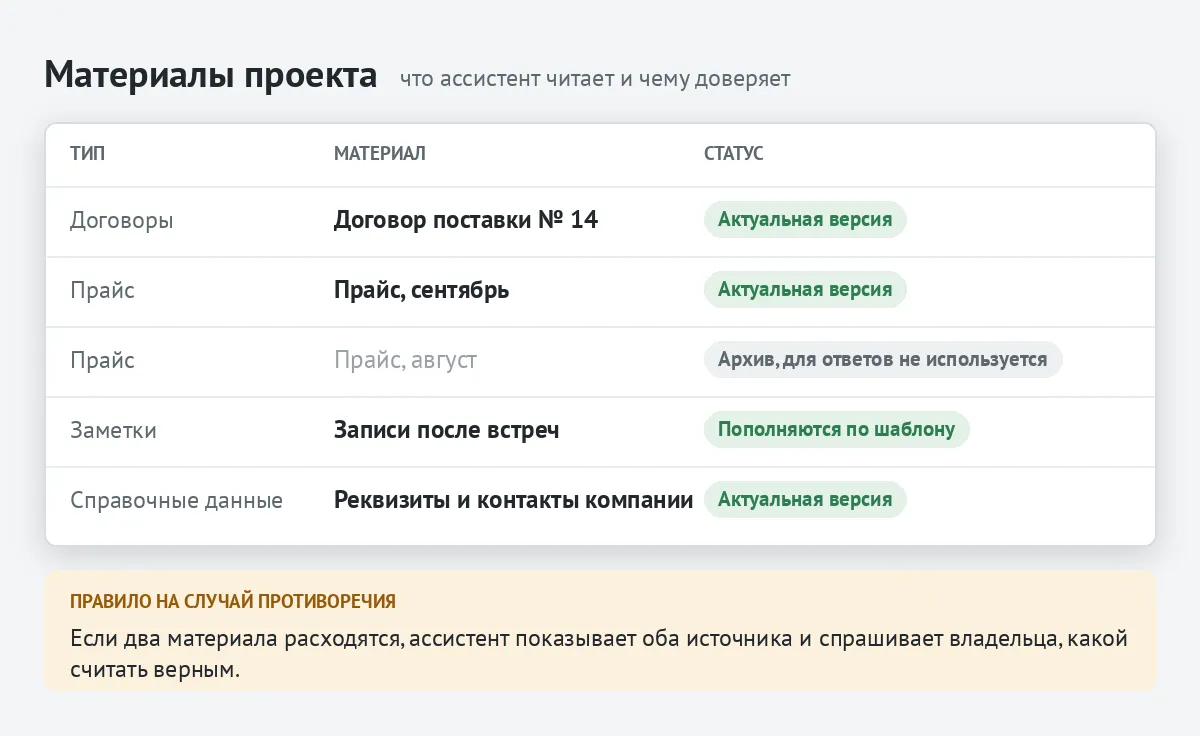Click the rule text 'Если два материала расходятся'
The image size is (1200, 736).
[237, 638]
